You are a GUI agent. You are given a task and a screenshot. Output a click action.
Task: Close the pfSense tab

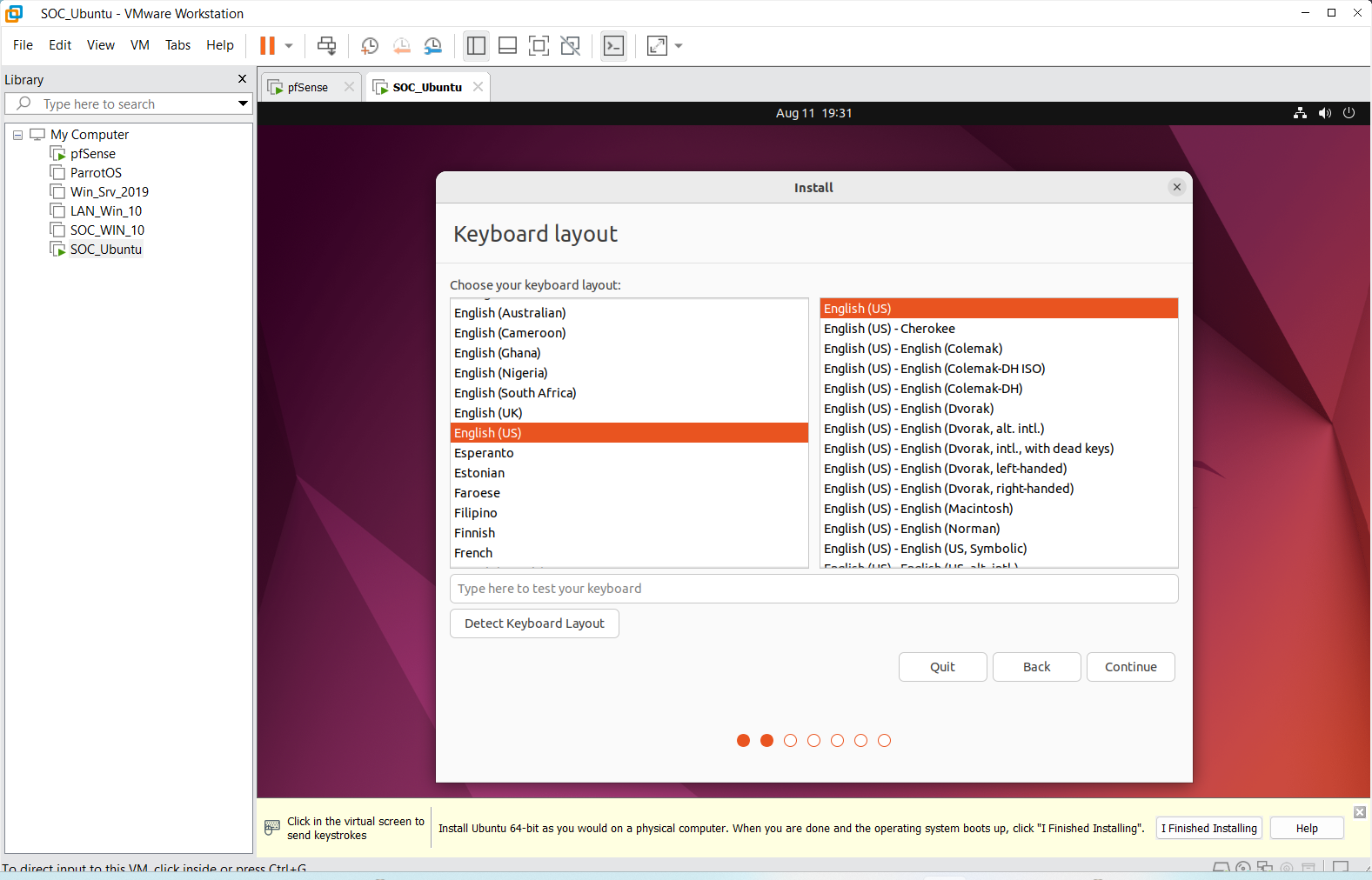click(x=349, y=87)
